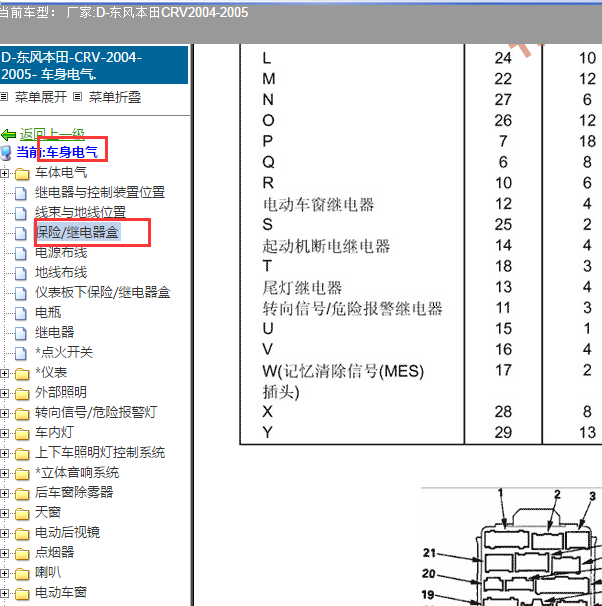The width and height of the screenshot is (602, 606).
Task: Click the document icon beside *点火开关
Action: click(21, 353)
